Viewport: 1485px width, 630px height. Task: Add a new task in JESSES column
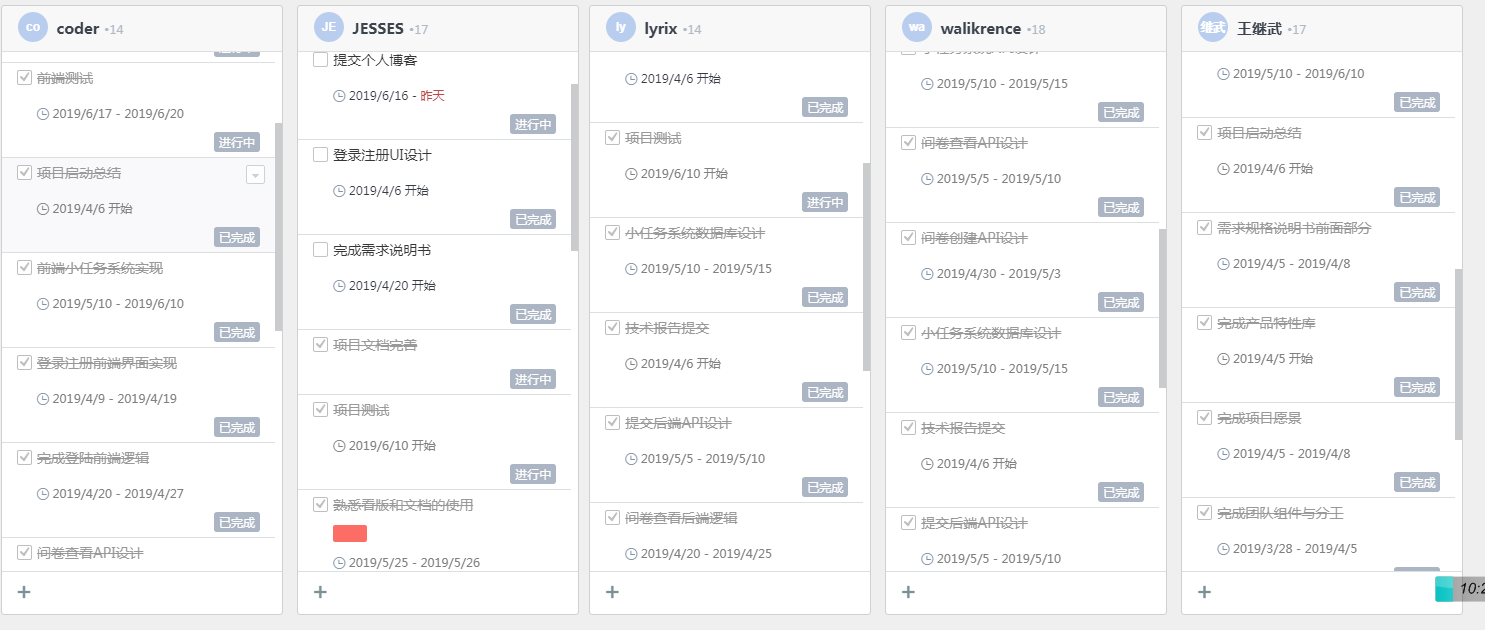(320, 592)
